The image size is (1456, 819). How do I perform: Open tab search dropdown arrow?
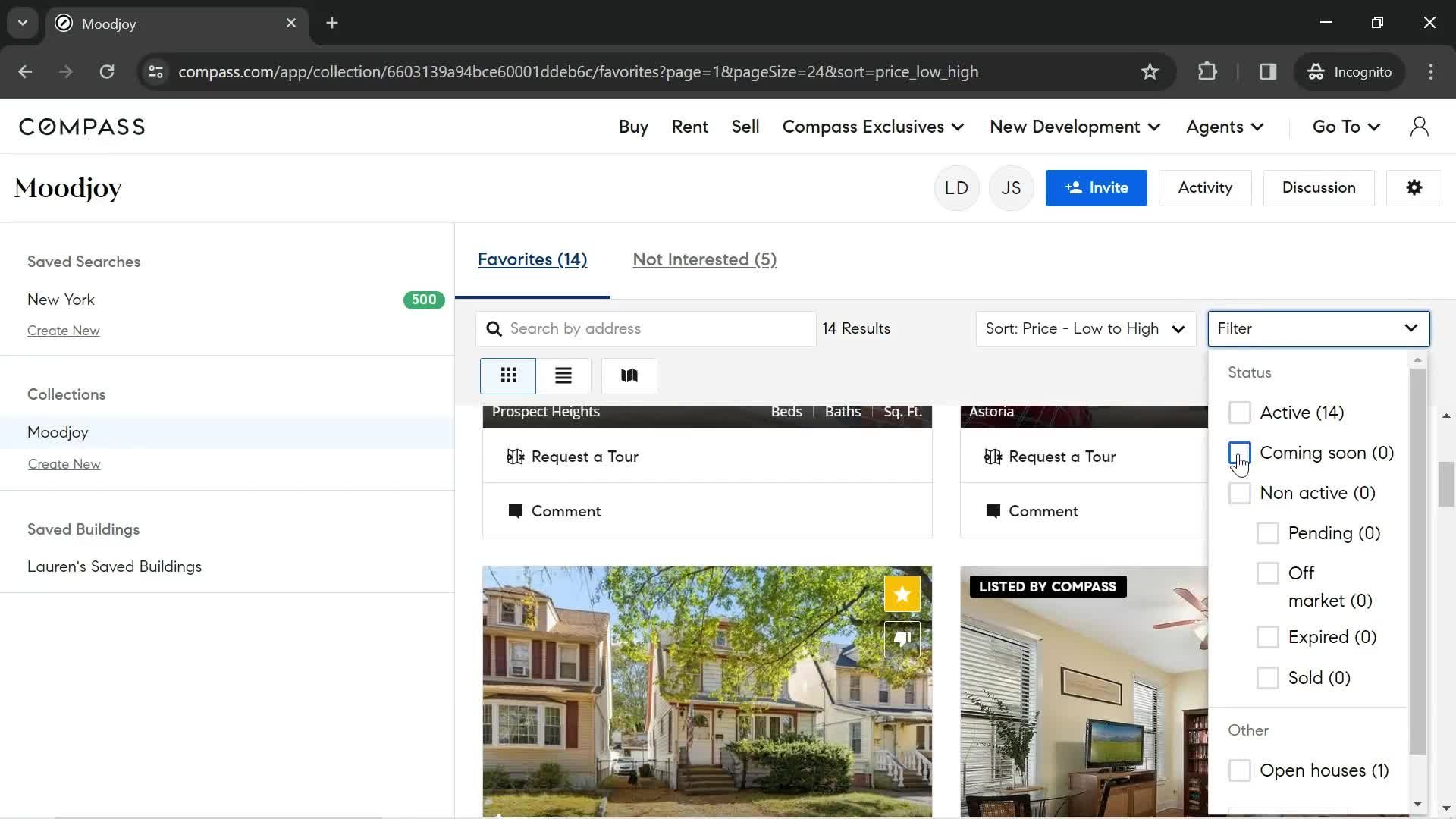point(23,23)
